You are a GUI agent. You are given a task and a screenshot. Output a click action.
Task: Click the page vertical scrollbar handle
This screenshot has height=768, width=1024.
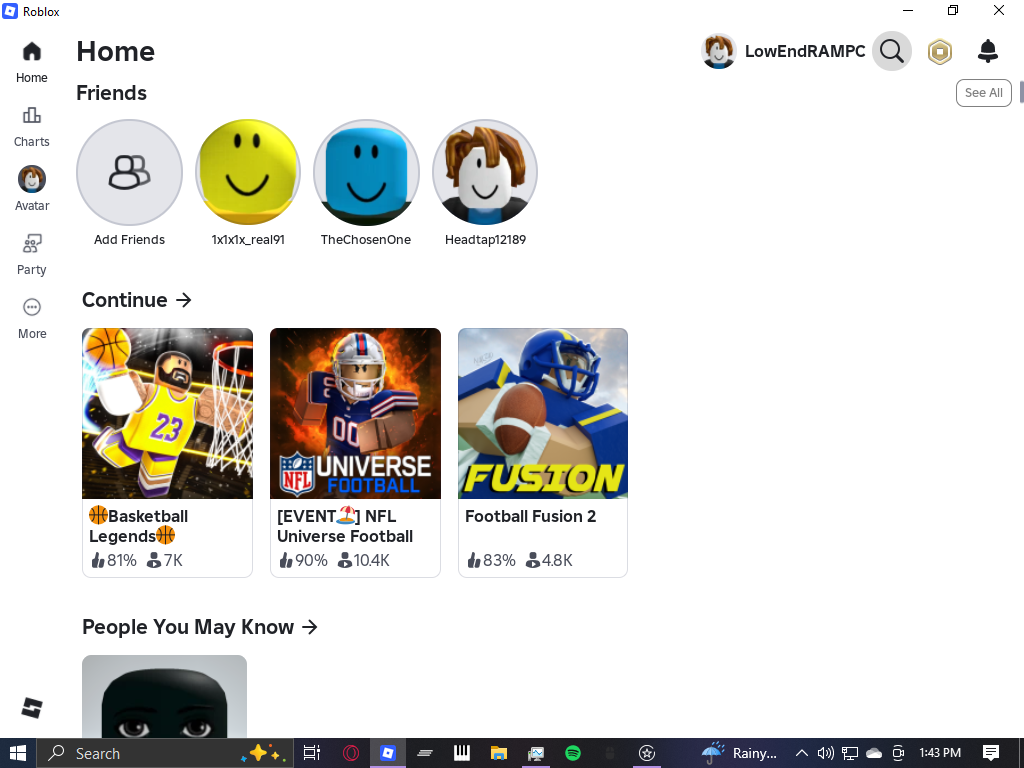1021,91
